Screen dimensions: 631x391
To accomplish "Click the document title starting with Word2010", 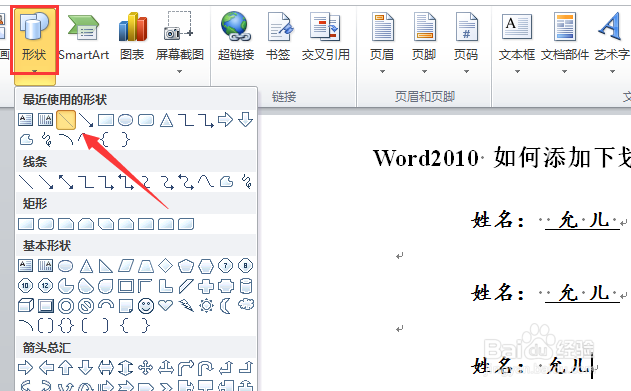I will (502, 158).
